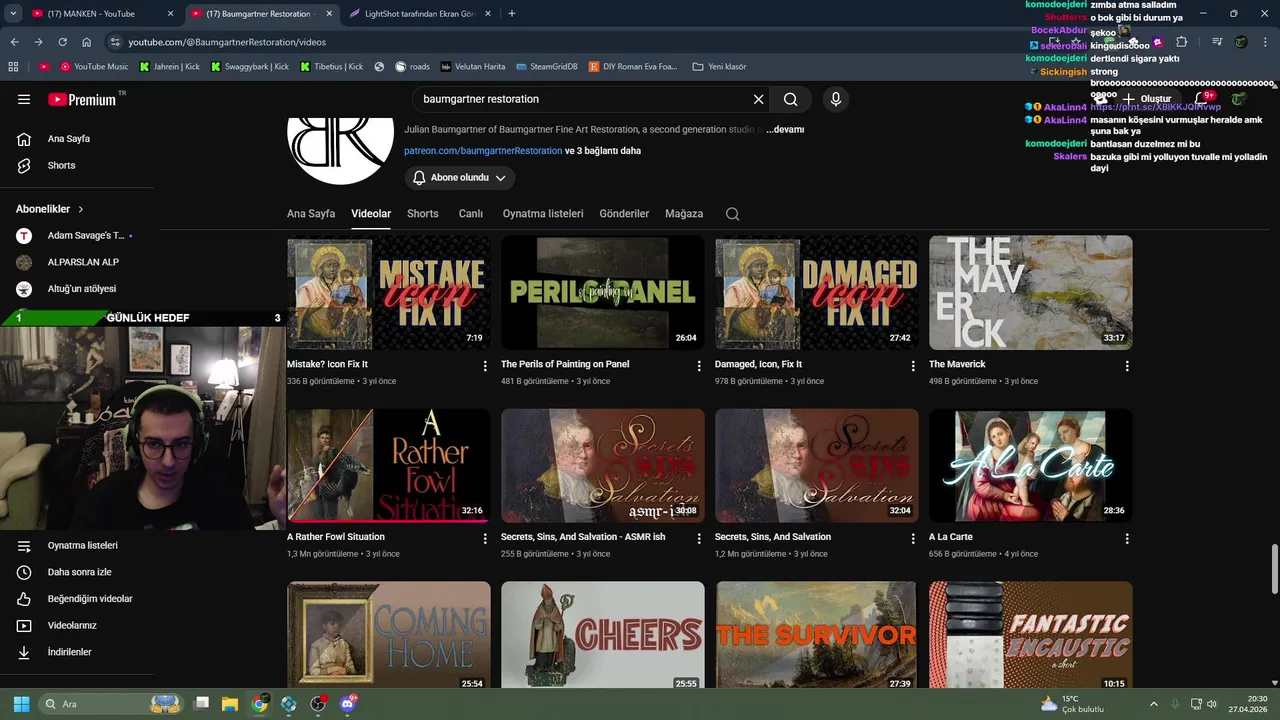Open Discord from the taskbar
The height and width of the screenshot is (720, 1280).
tap(347, 704)
